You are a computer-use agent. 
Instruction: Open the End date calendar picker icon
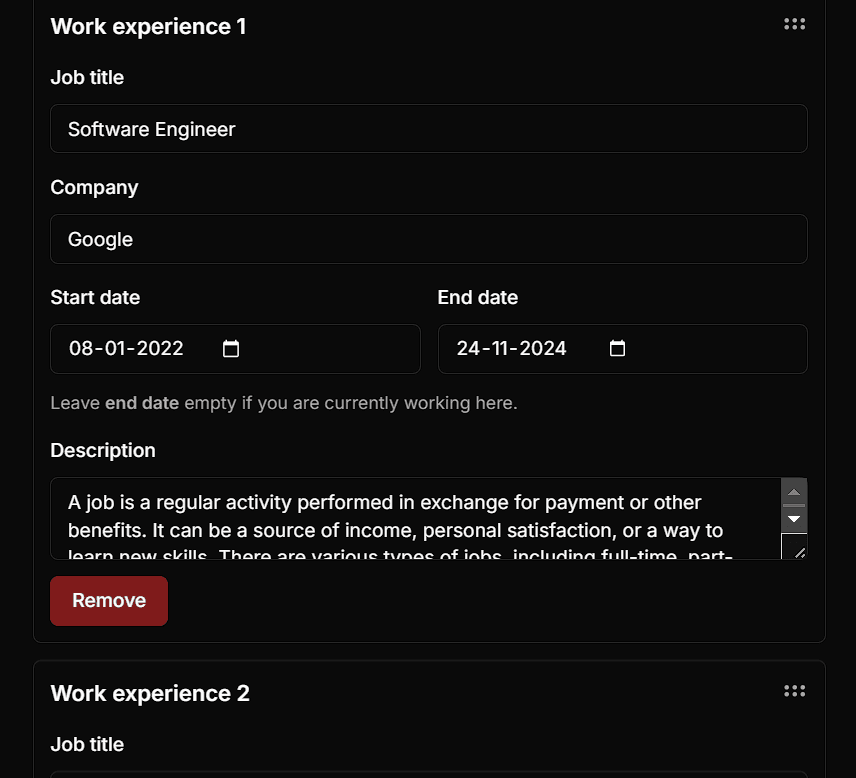617,349
